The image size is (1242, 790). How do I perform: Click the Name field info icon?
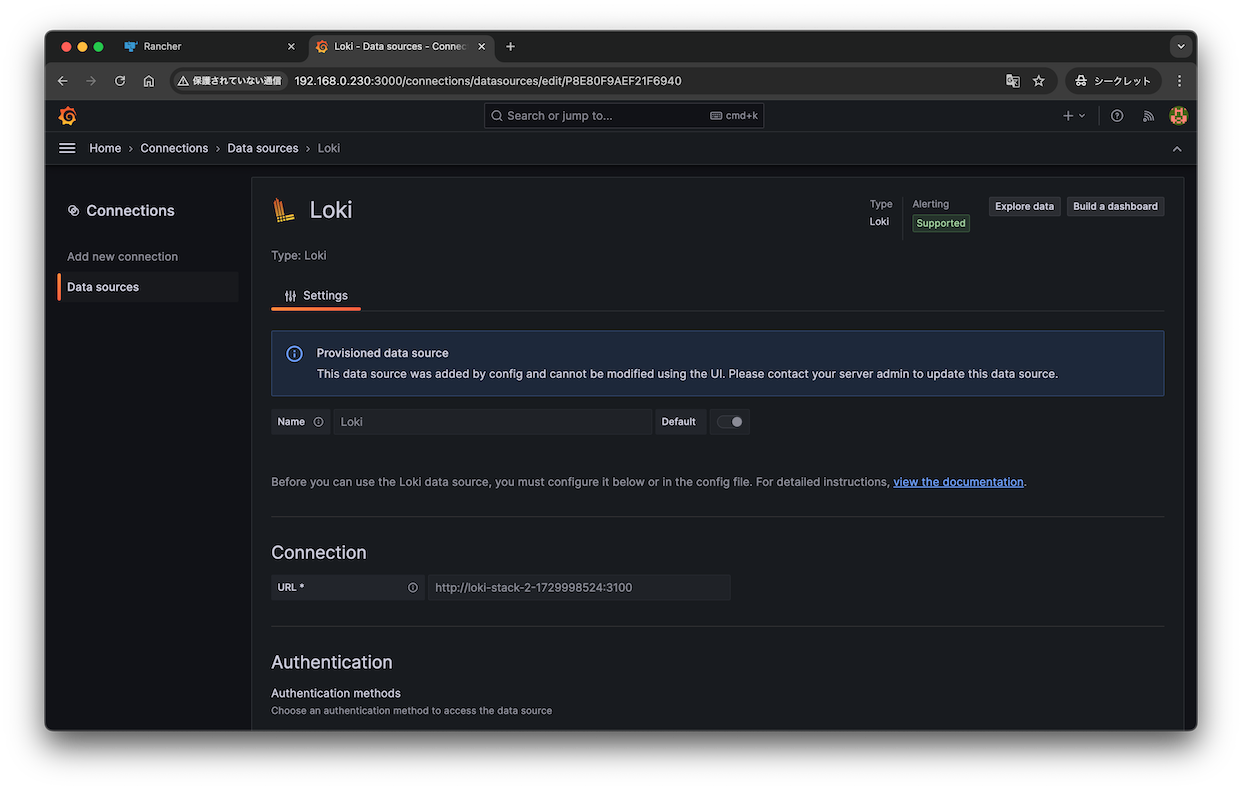318,422
